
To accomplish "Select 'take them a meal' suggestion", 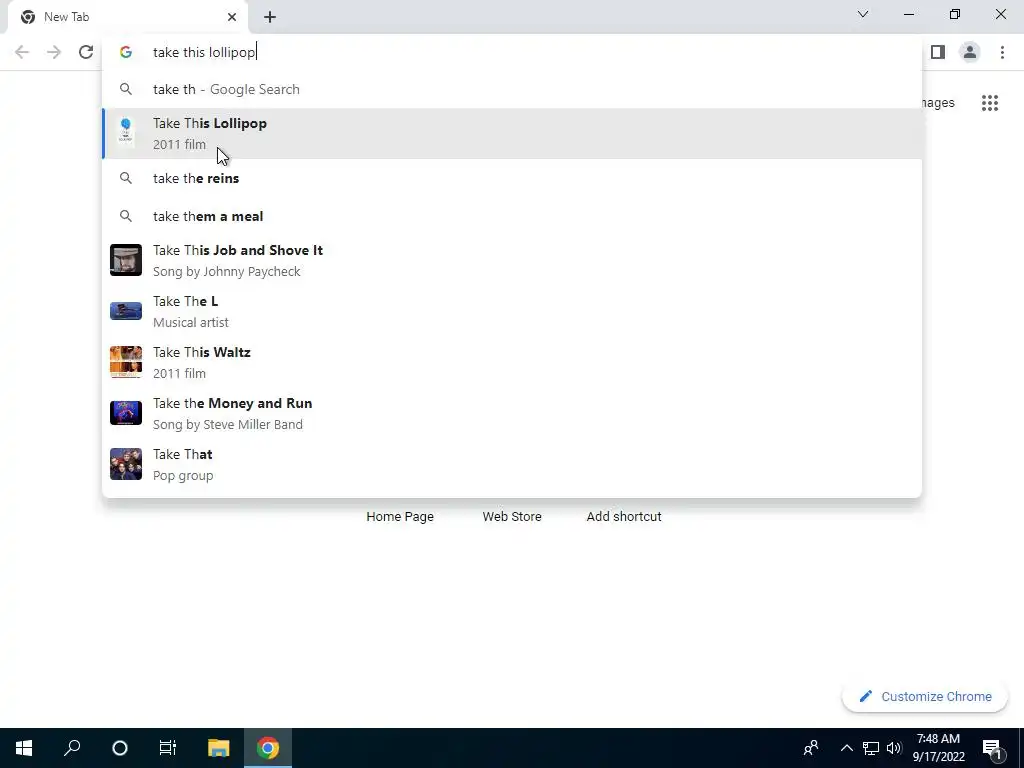I will pos(512,216).
